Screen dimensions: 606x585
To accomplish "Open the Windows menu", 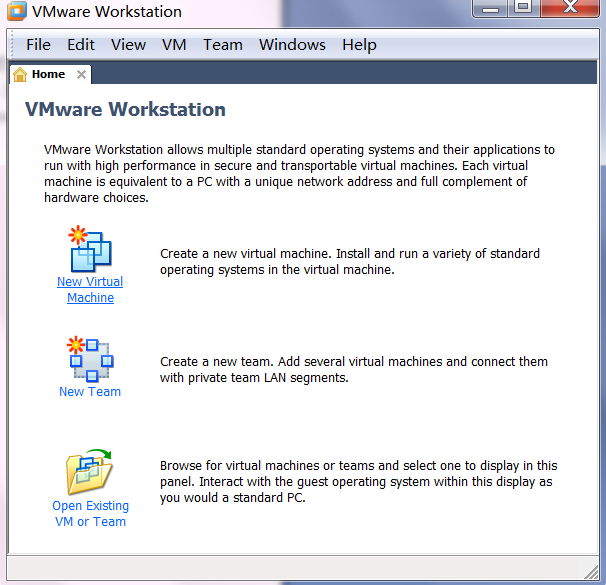I will click(292, 45).
